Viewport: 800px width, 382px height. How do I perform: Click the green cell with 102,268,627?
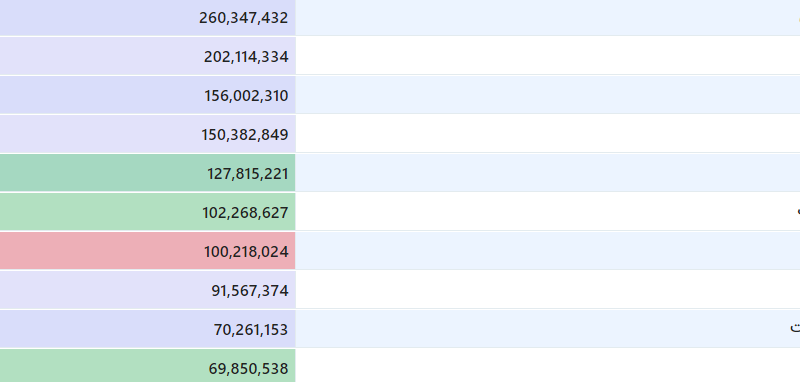point(147,212)
